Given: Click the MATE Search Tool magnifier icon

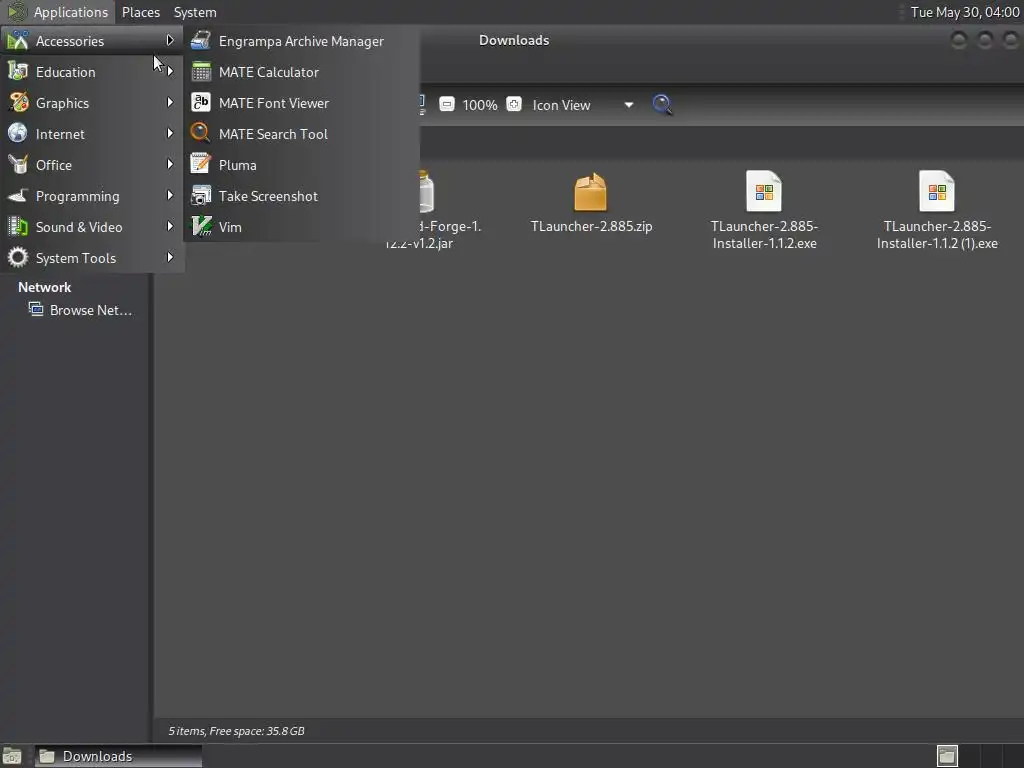Looking at the screenshot, I should click(x=200, y=133).
